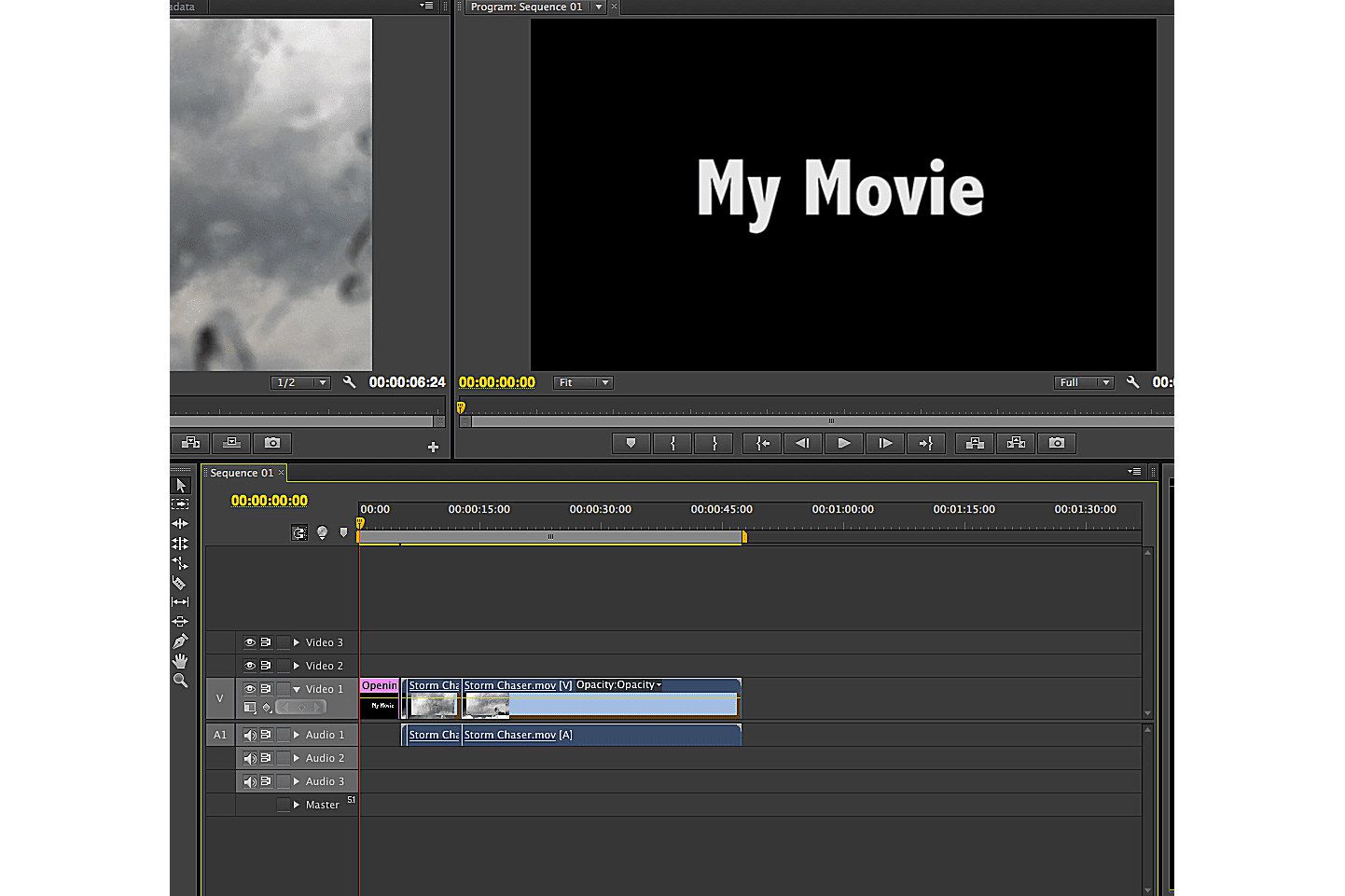Select the Program: Sequence 01 tab

[x=526, y=7]
